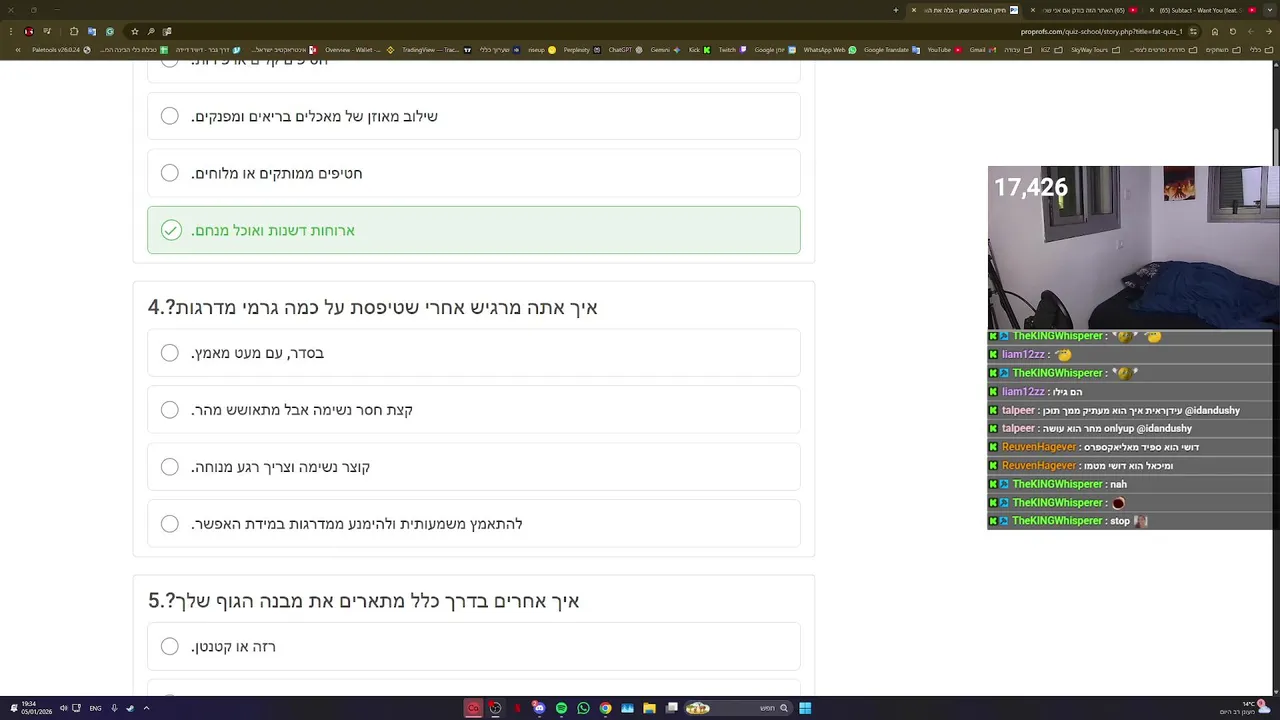1280x720 pixels.
Task: Click the webcam stream overlay video
Action: (1132, 248)
